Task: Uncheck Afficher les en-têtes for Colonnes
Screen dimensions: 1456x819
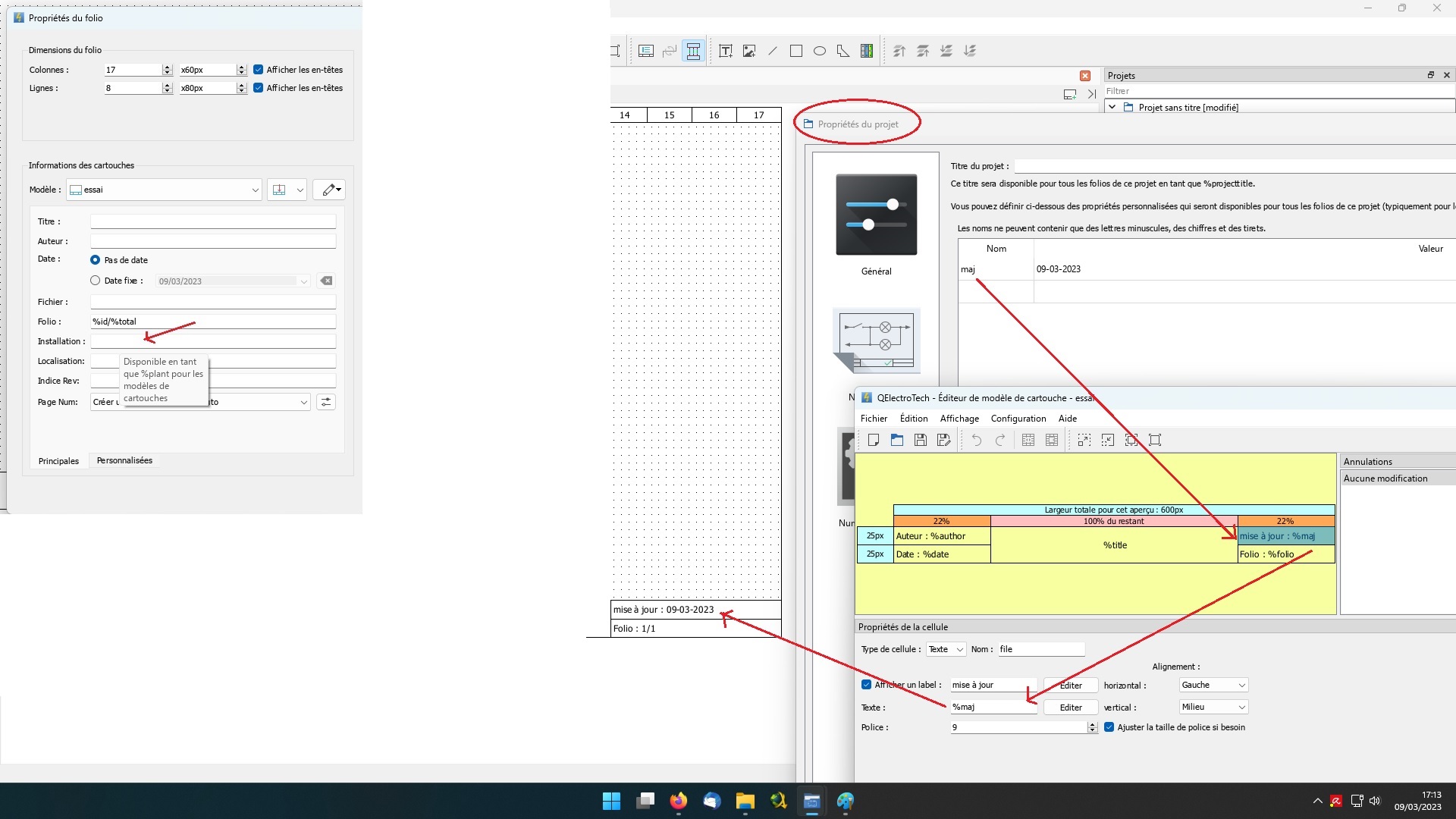Action: (259, 70)
